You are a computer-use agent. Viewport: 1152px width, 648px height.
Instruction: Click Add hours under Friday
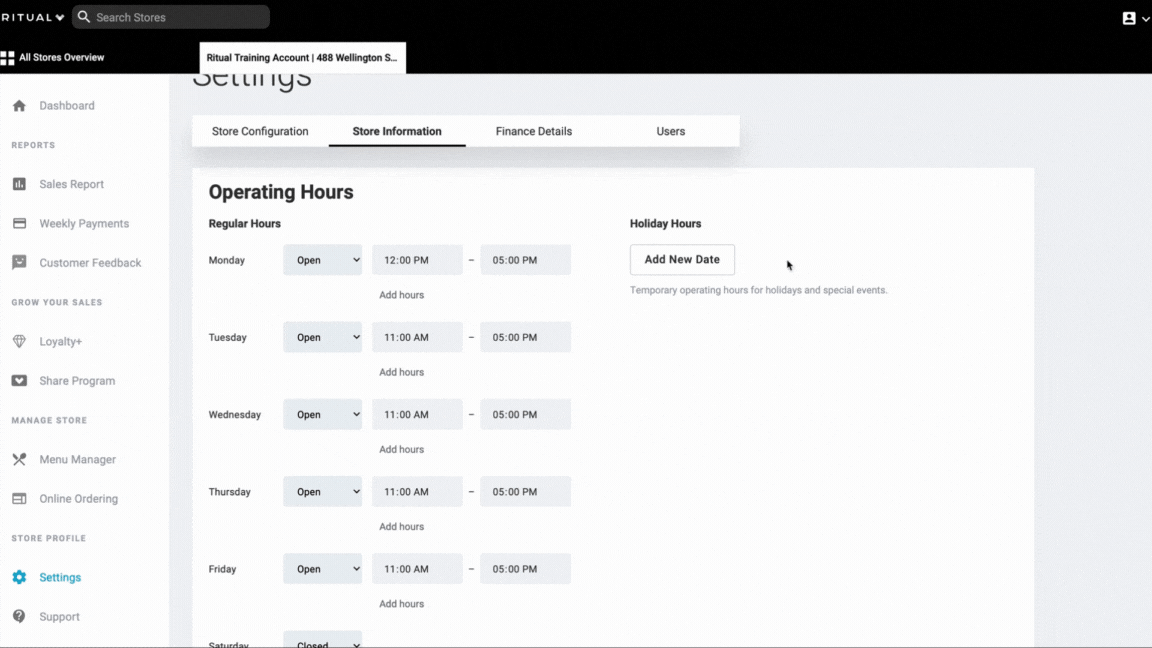click(x=401, y=603)
